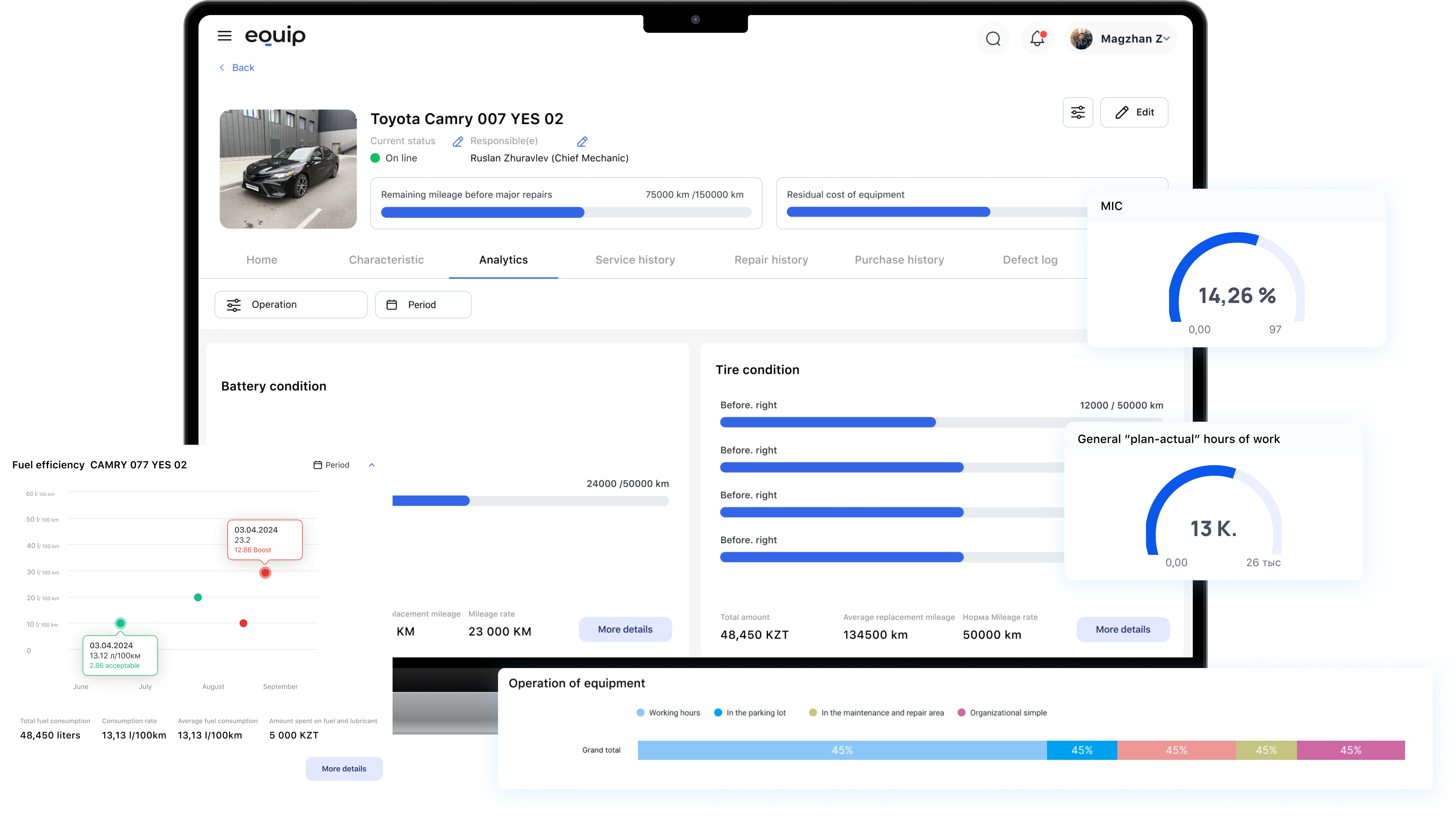Click the 23 000 KM mileage rate value

[500, 631]
